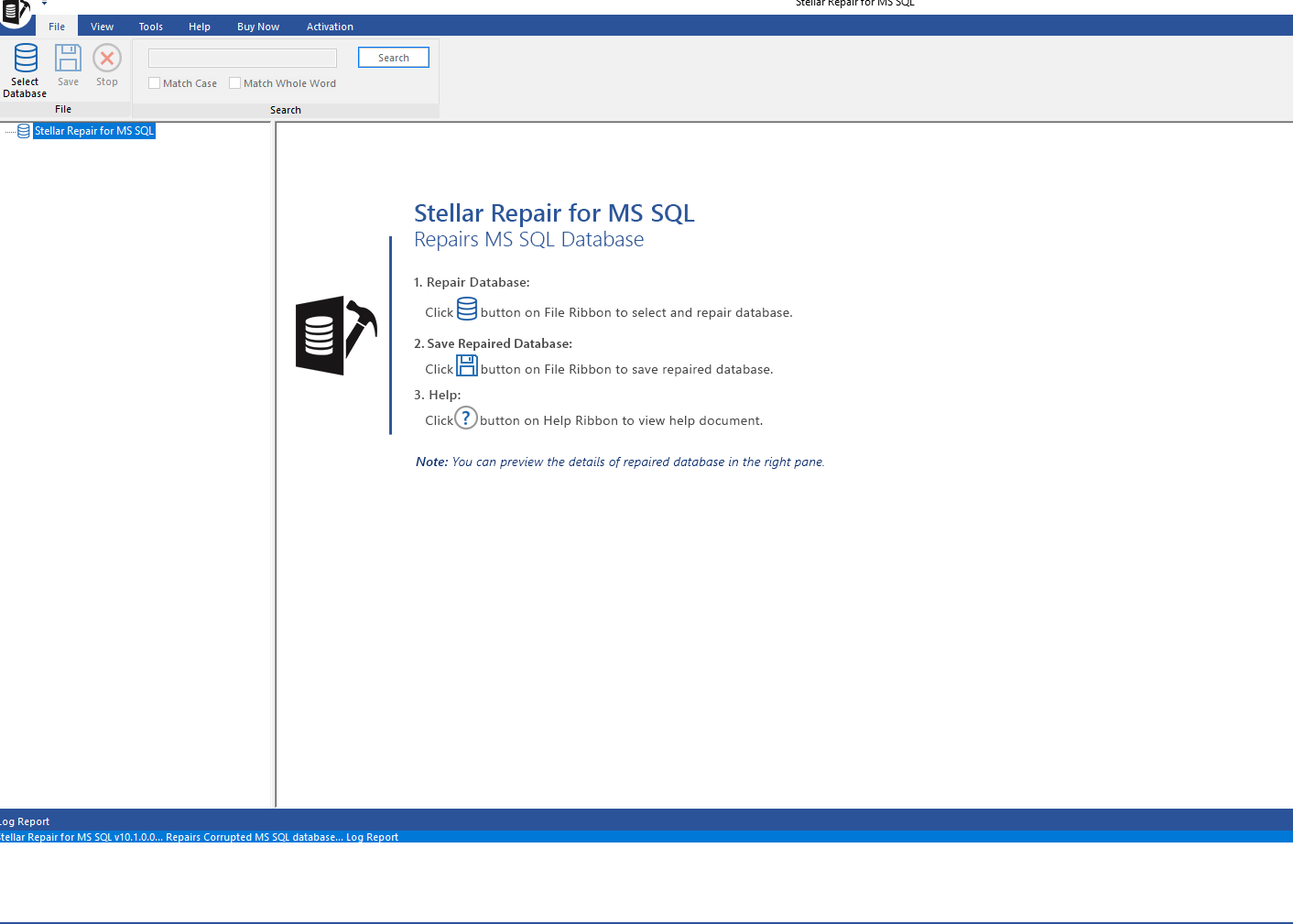Click the Select Database icon
The image size is (1293, 924).
(x=26, y=59)
